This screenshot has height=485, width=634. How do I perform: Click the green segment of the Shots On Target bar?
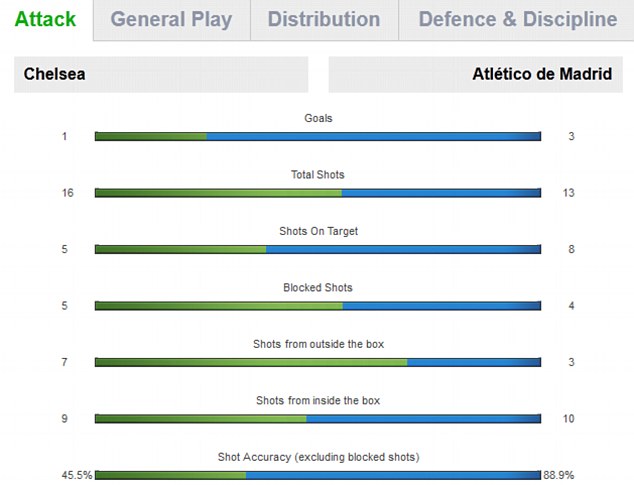tap(180, 249)
